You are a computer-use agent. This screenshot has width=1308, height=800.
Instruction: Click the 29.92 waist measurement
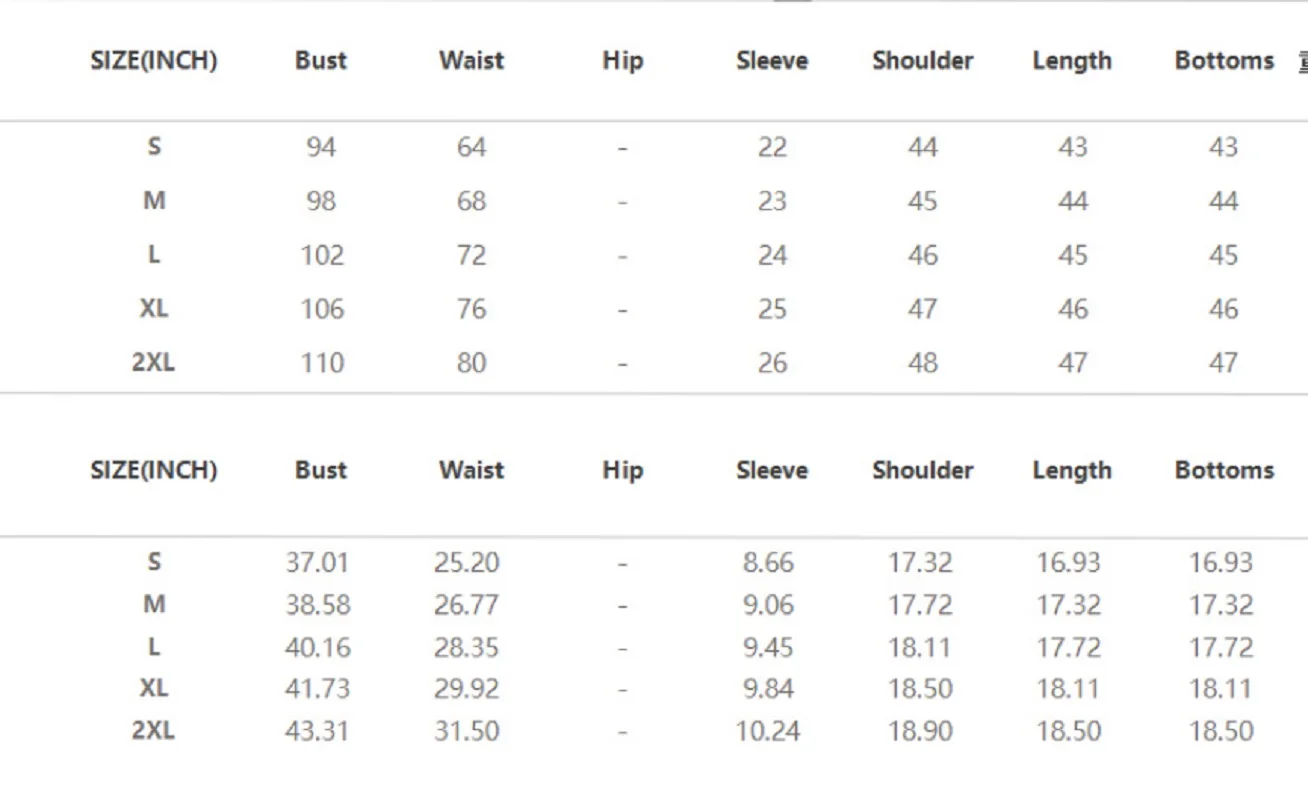point(466,689)
